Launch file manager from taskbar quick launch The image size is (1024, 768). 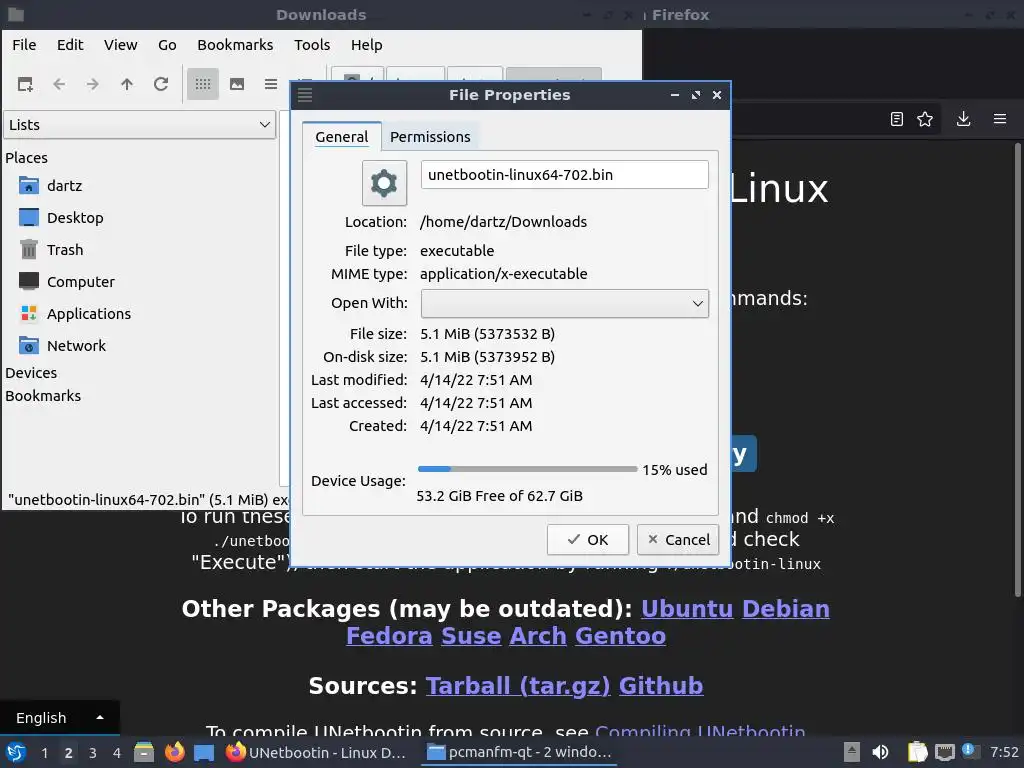(144, 752)
